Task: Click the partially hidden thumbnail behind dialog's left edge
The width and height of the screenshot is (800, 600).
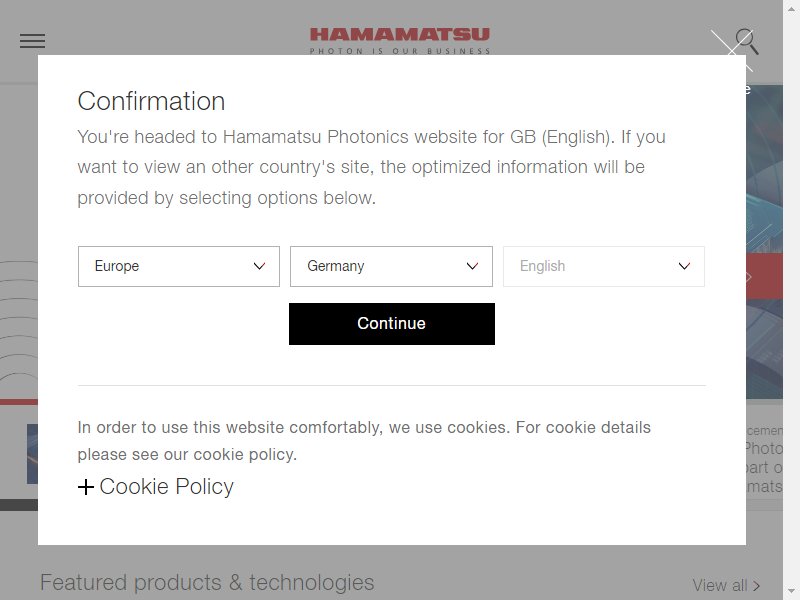Action: 32,454
